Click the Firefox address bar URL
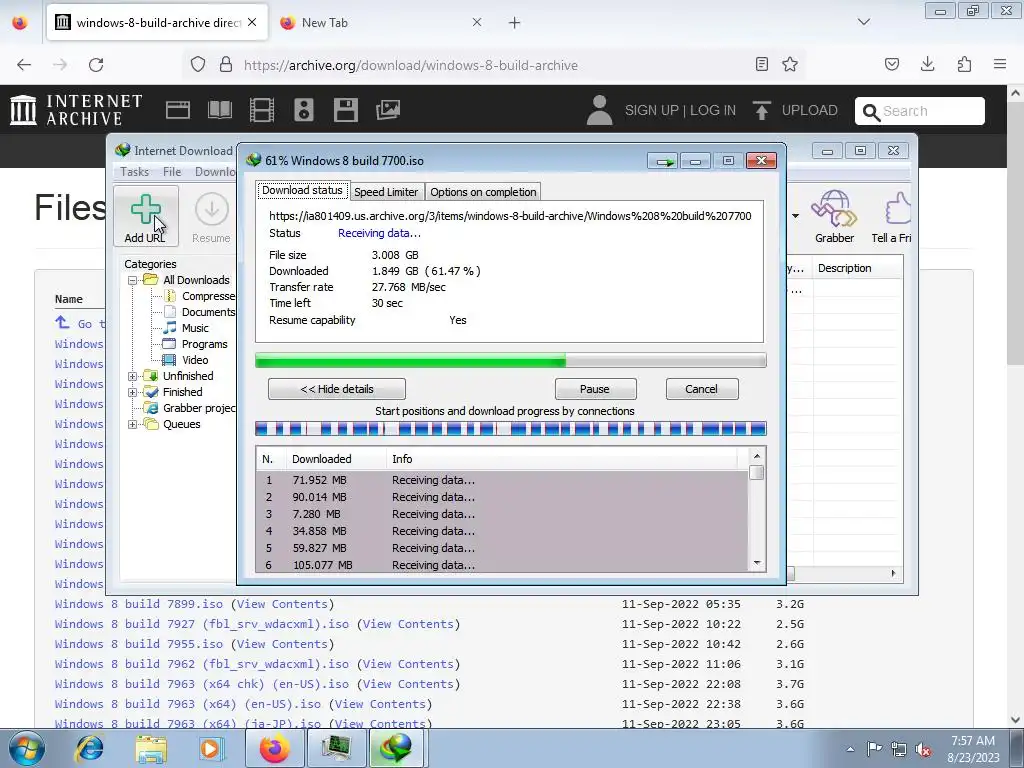Screen dimensions: 1024x768 410,65
